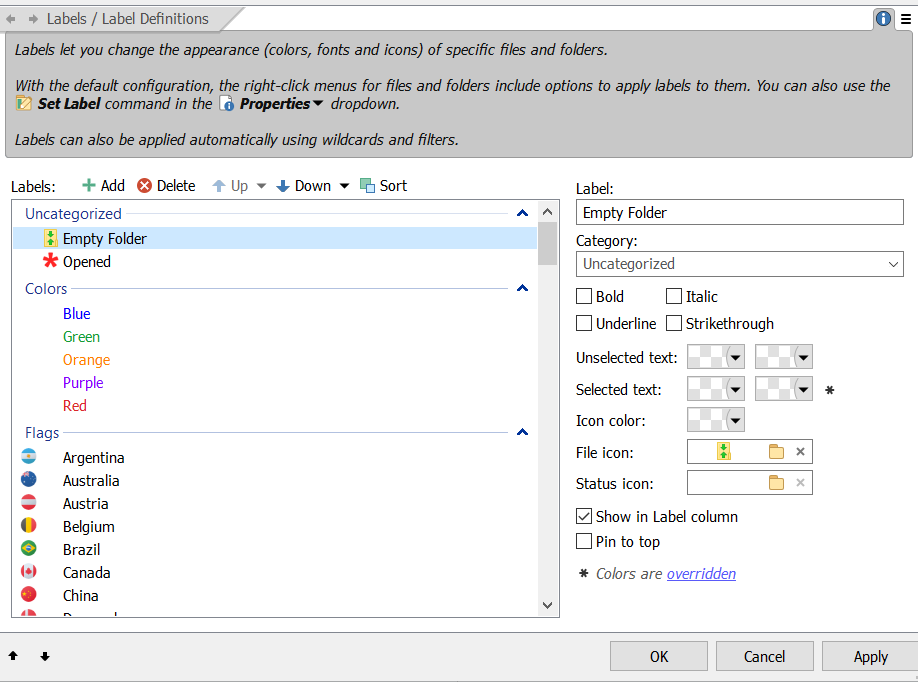Click the Add label plus icon
The height and width of the screenshot is (682, 918).
pyautogui.click(x=88, y=186)
